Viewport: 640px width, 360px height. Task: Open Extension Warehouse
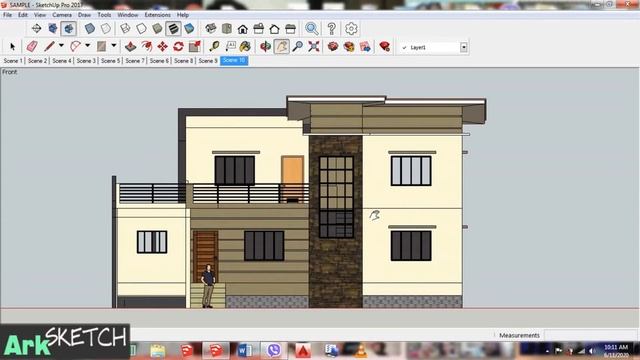pyautogui.click(x=349, y=47)
